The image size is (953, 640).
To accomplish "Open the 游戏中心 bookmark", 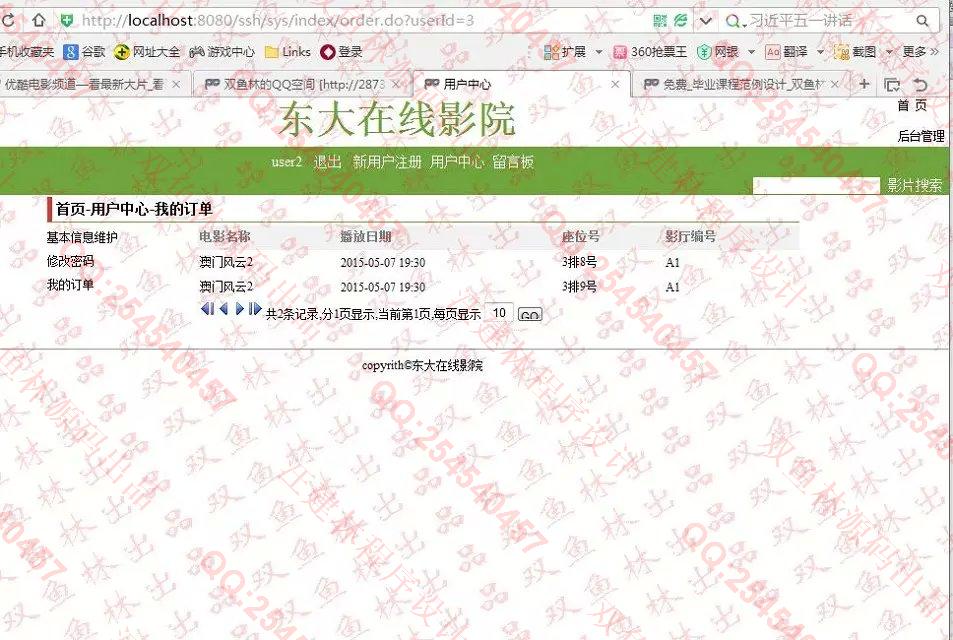I will pyautogui.click(x=222, y=52).
